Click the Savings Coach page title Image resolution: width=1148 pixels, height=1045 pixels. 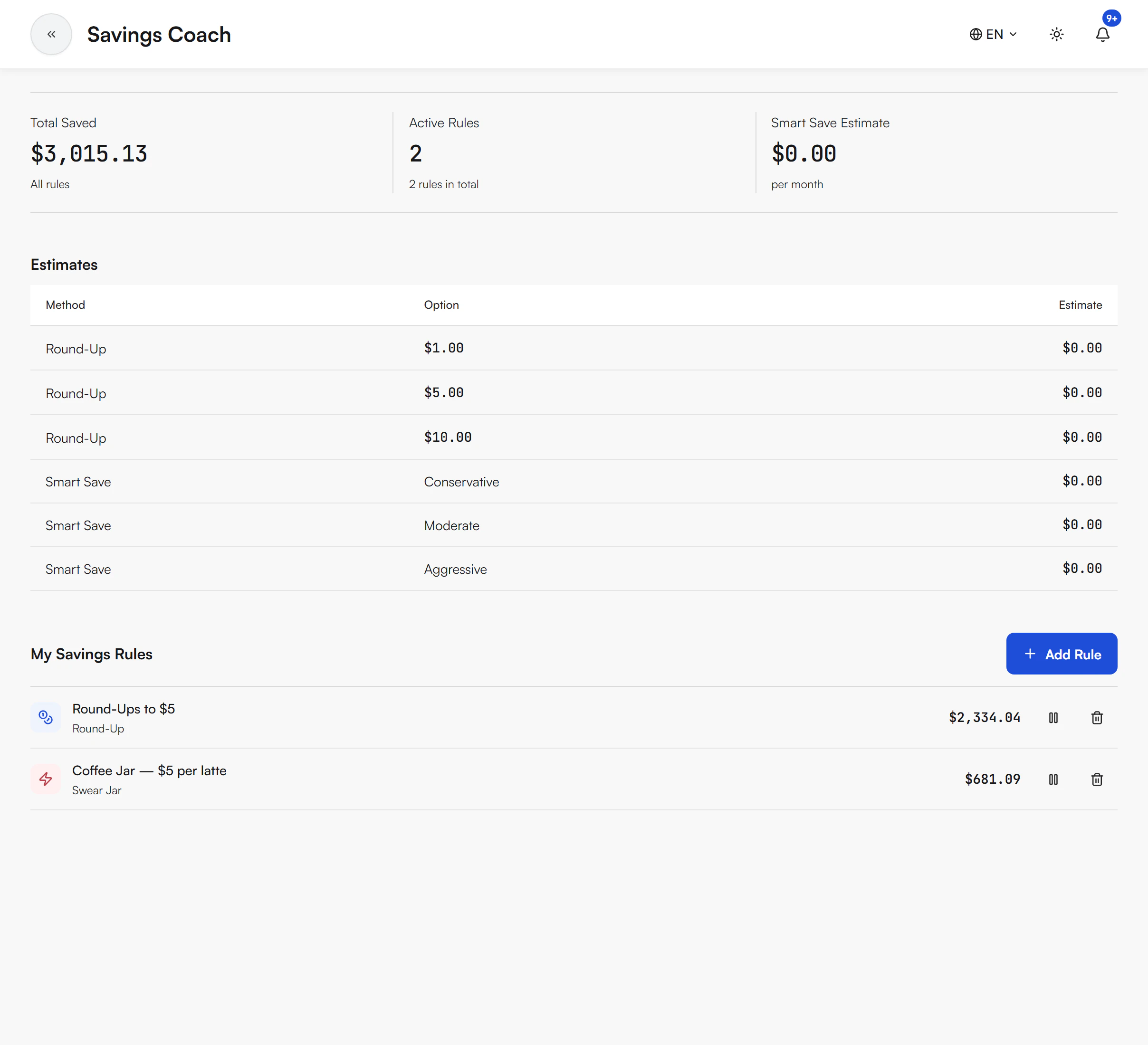click(159, 35)
